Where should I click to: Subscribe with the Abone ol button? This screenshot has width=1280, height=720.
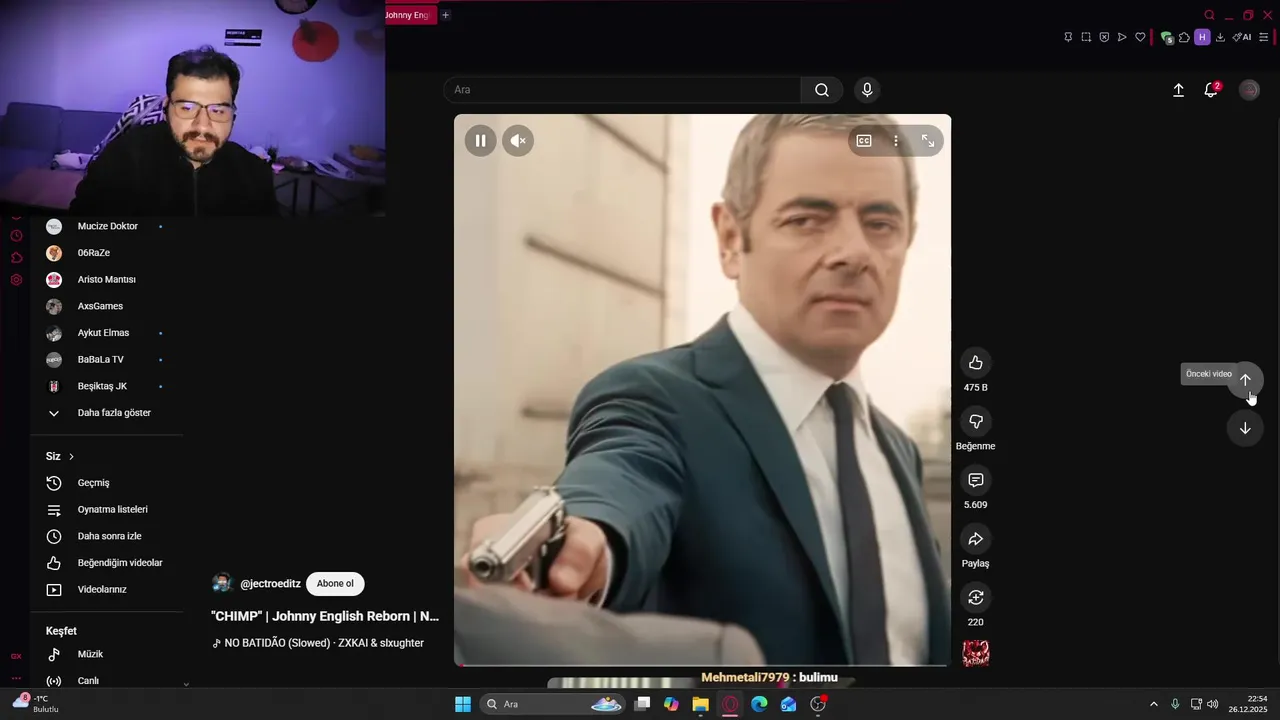click(335, 584)
